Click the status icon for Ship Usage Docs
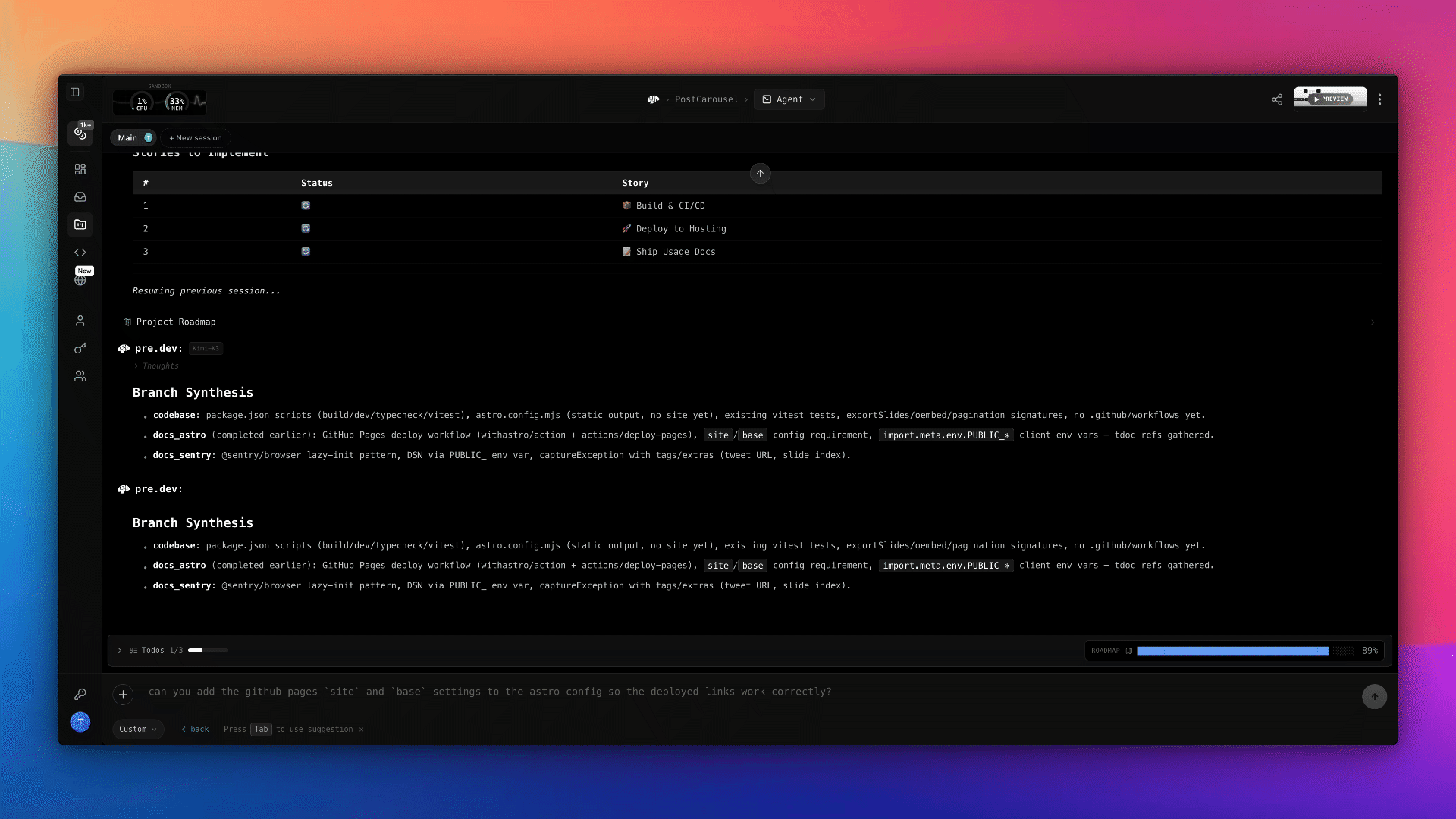The image size is (1456, 819). click(x=306, y=251)
